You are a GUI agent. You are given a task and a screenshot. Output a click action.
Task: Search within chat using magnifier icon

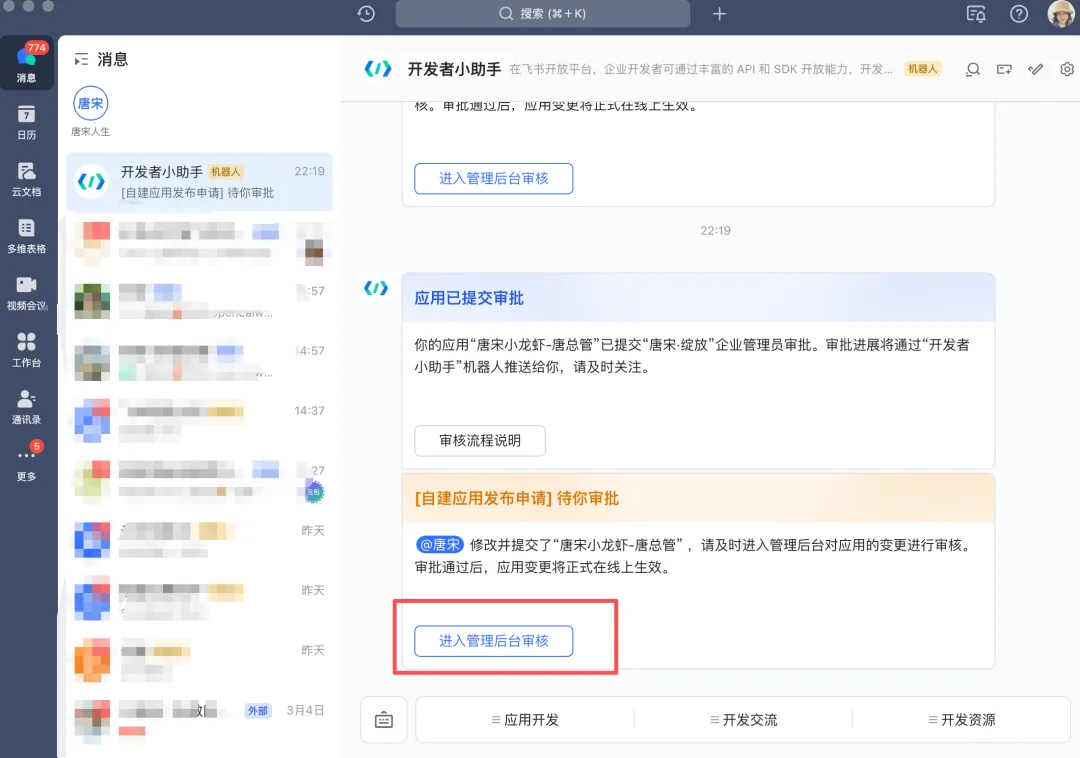point(973,69)
